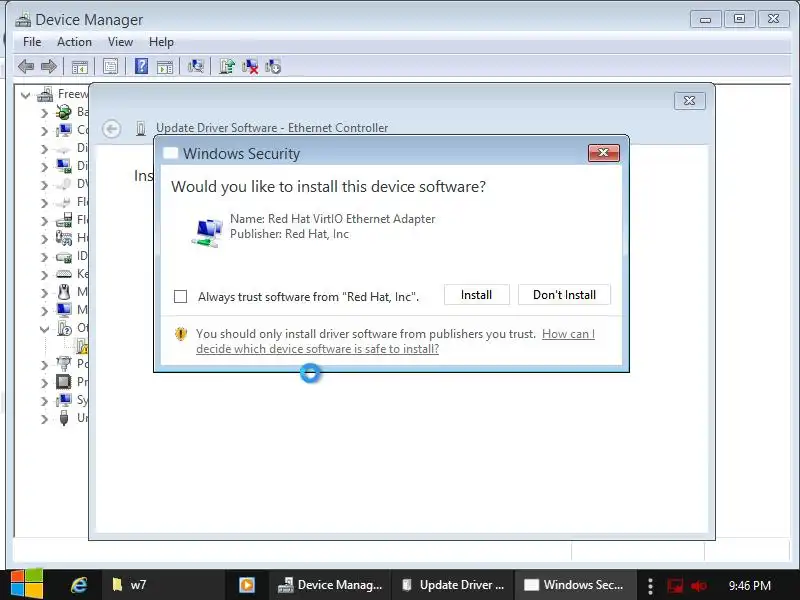Viewport: 800px width, 600px height.
Task: Expand the batteries (Ba) tree category
Action: coord(44,113)
